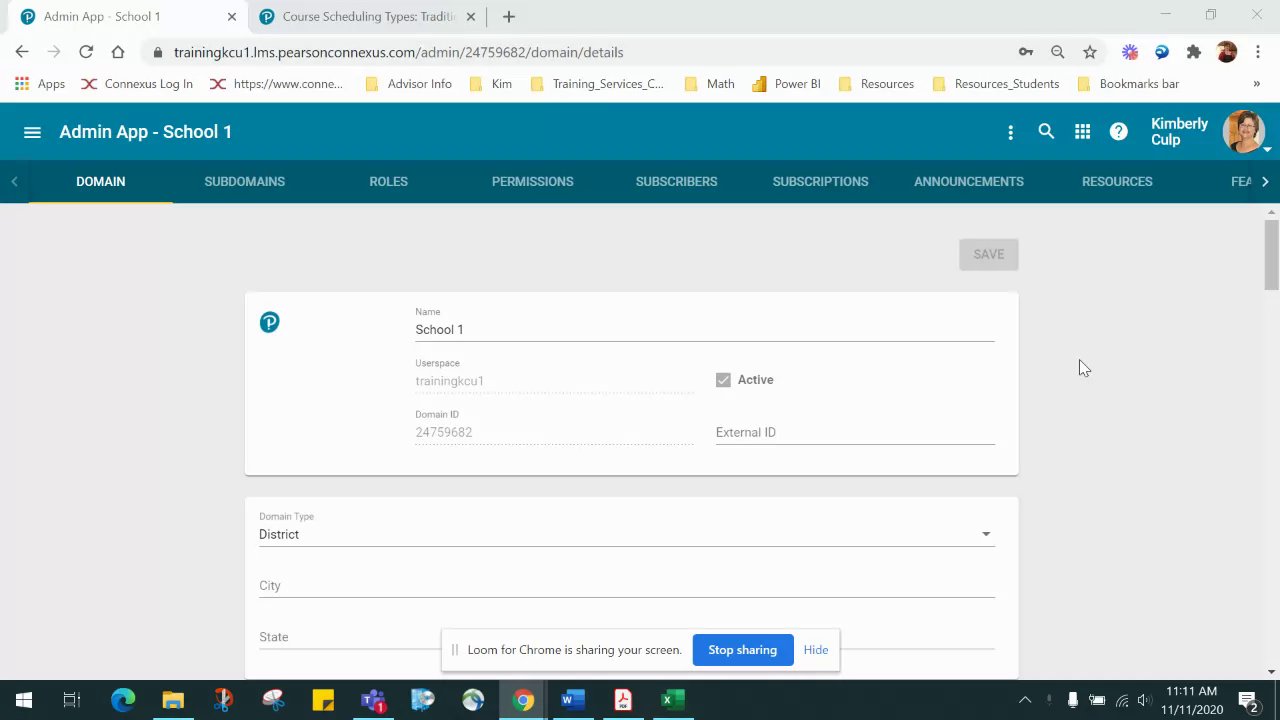Click Stop sharing button

pyautogui.click(x=742, y=650)
